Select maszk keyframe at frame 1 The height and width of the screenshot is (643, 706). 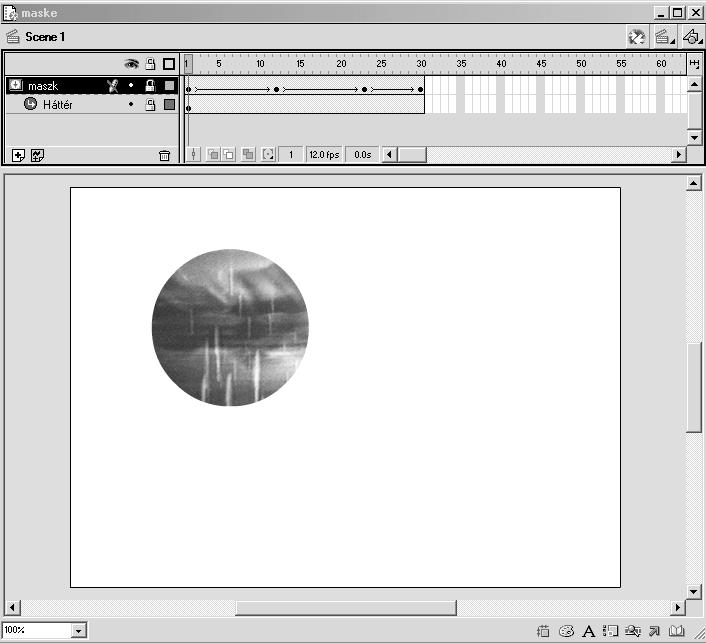188,89
